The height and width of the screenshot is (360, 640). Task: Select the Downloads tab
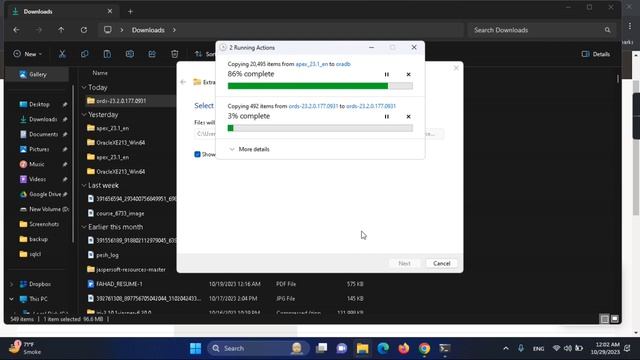(62, 11)
